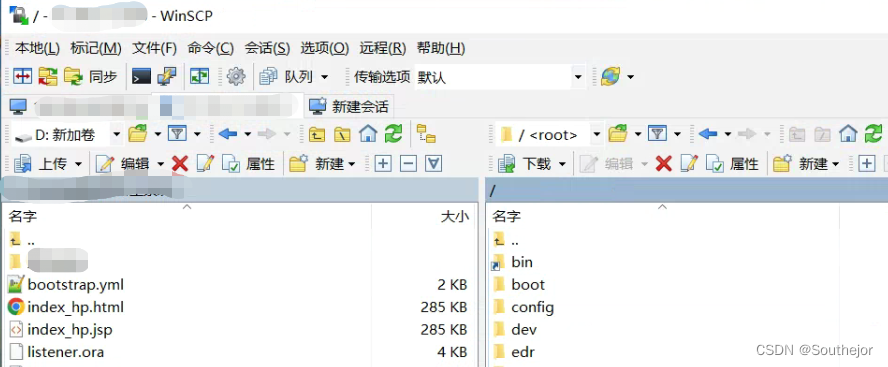The image size is (888, 367).
Task: Click local panel root directory icon
Action: point(342,134)
